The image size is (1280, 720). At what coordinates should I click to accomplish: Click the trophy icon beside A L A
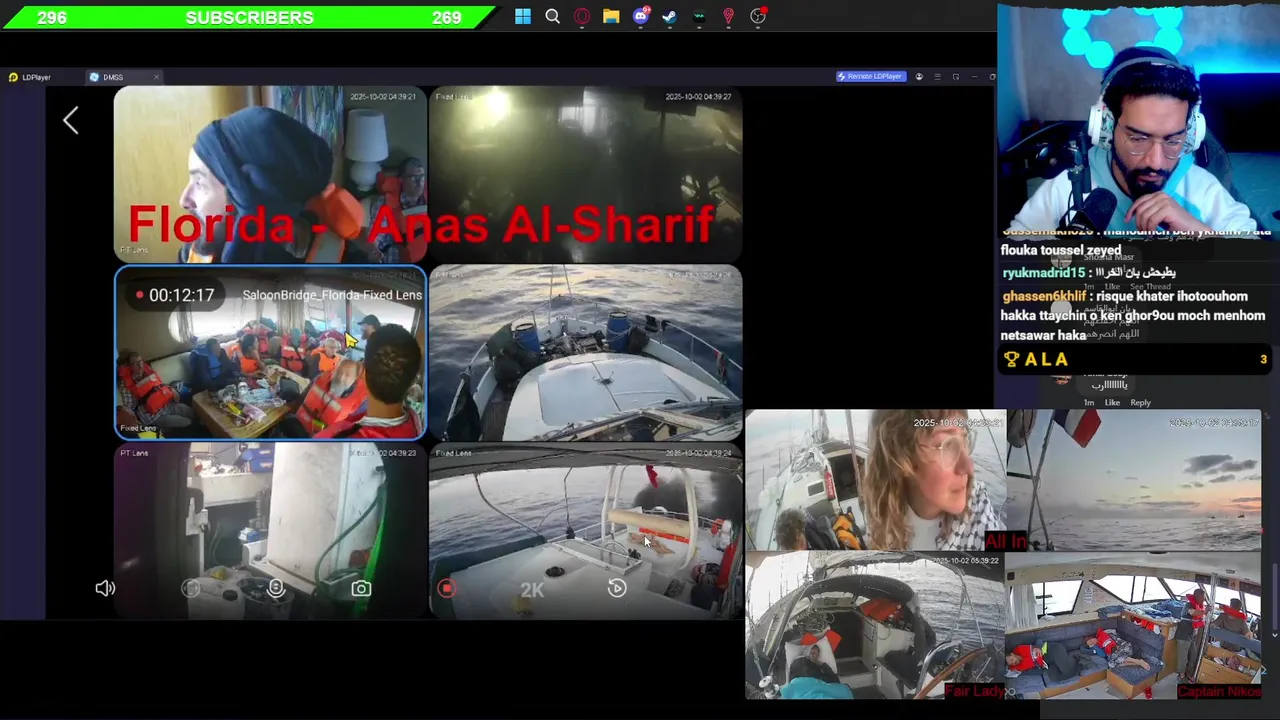coord(1011,360)
